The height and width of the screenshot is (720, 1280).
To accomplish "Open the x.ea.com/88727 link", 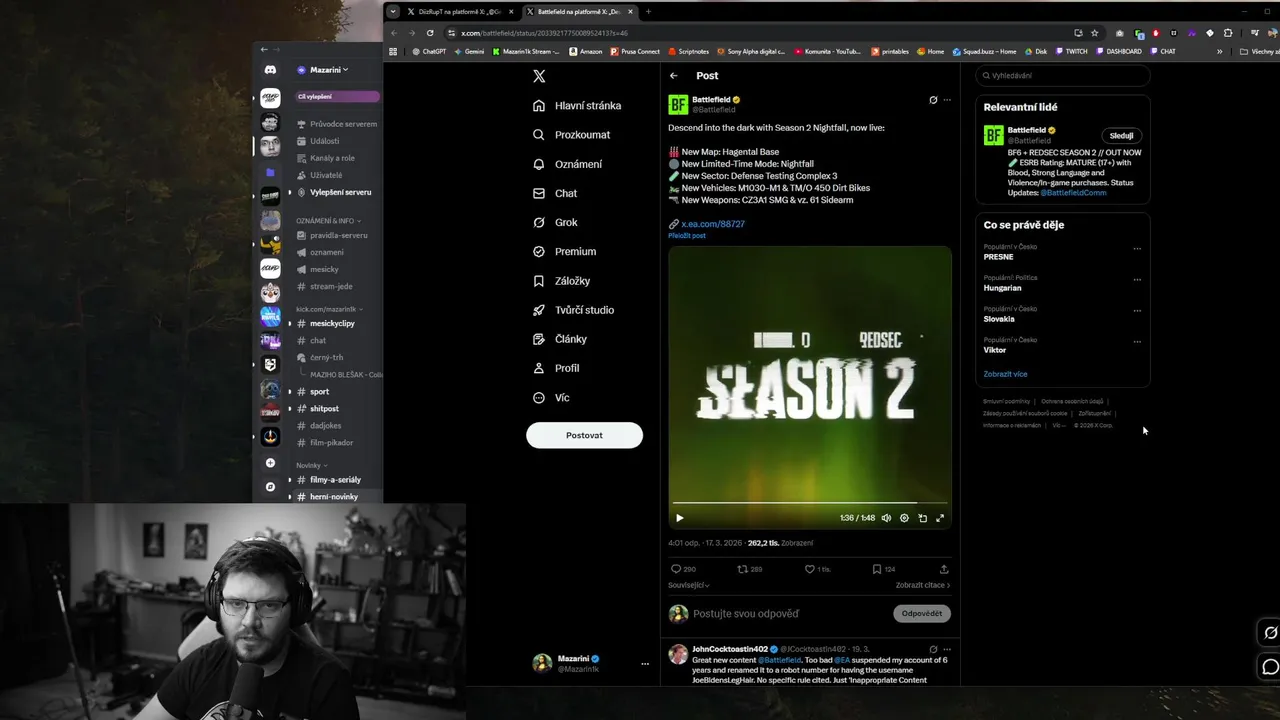I will click(713, 224).
